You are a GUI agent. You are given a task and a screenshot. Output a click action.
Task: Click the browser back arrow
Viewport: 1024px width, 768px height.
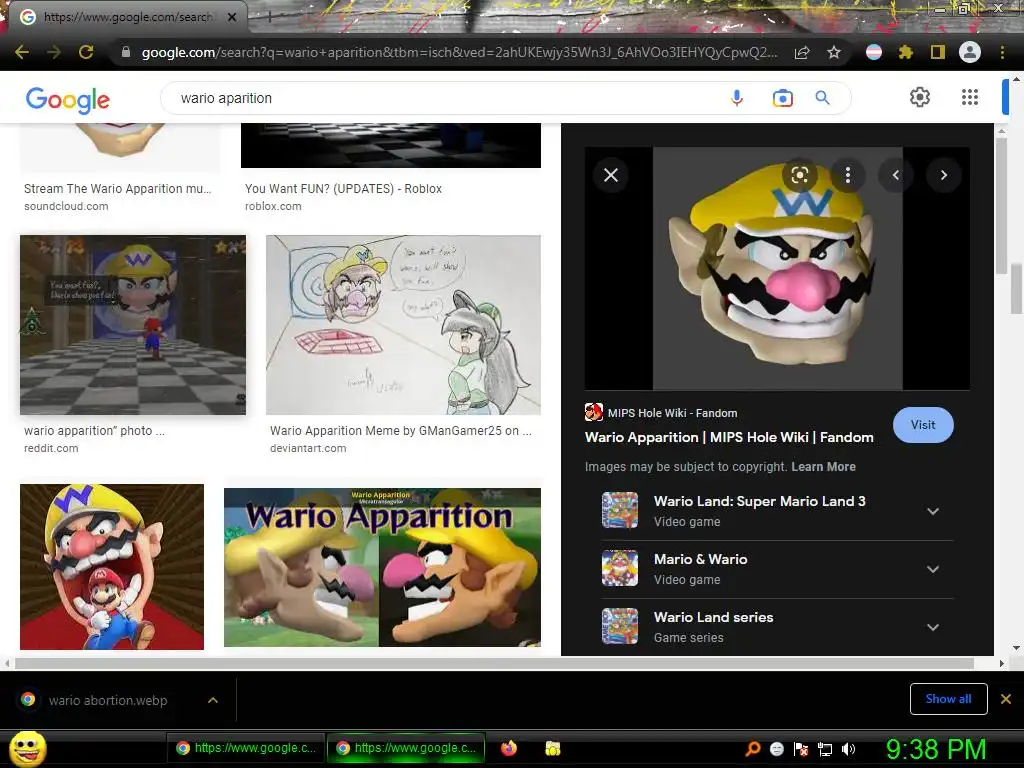[22, 52]
